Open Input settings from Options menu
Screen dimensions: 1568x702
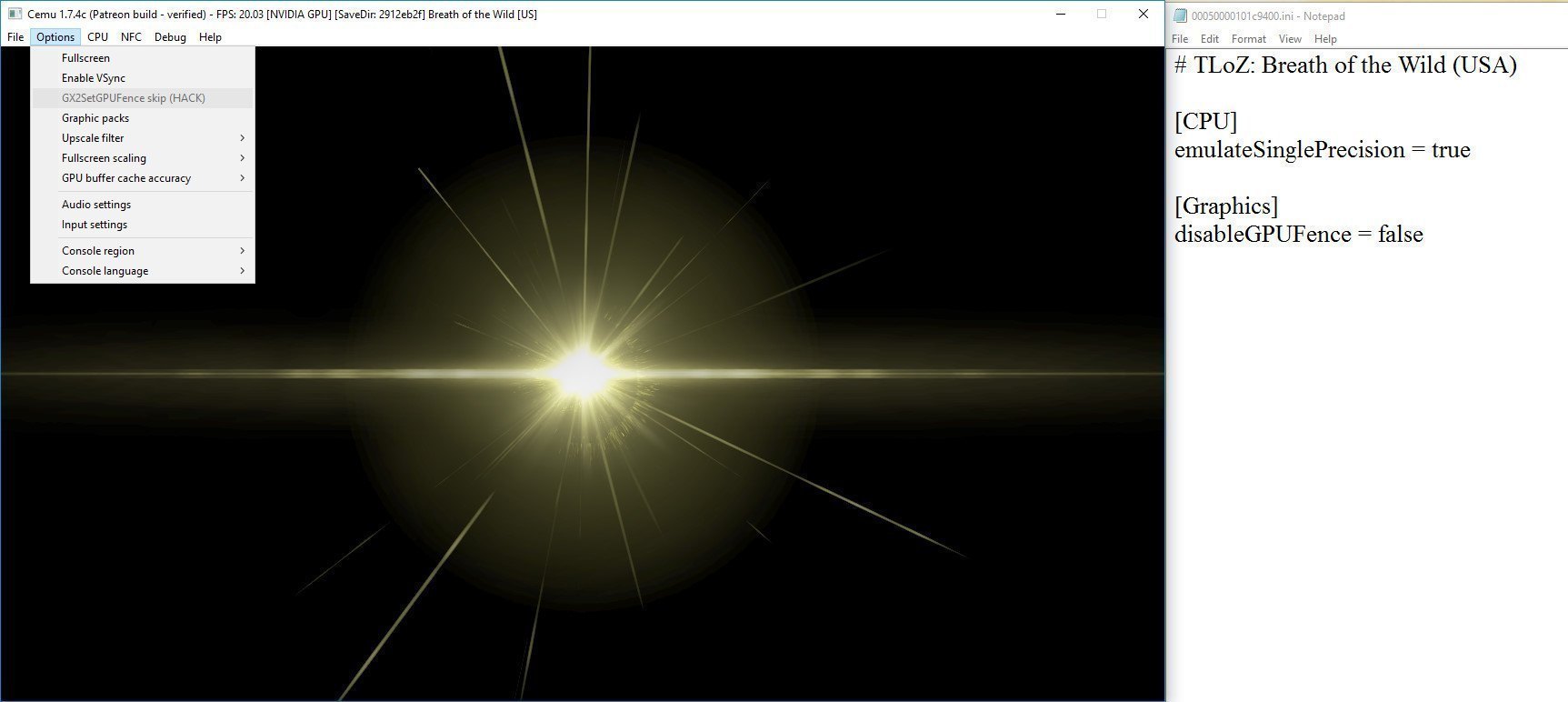coord(143,225)
